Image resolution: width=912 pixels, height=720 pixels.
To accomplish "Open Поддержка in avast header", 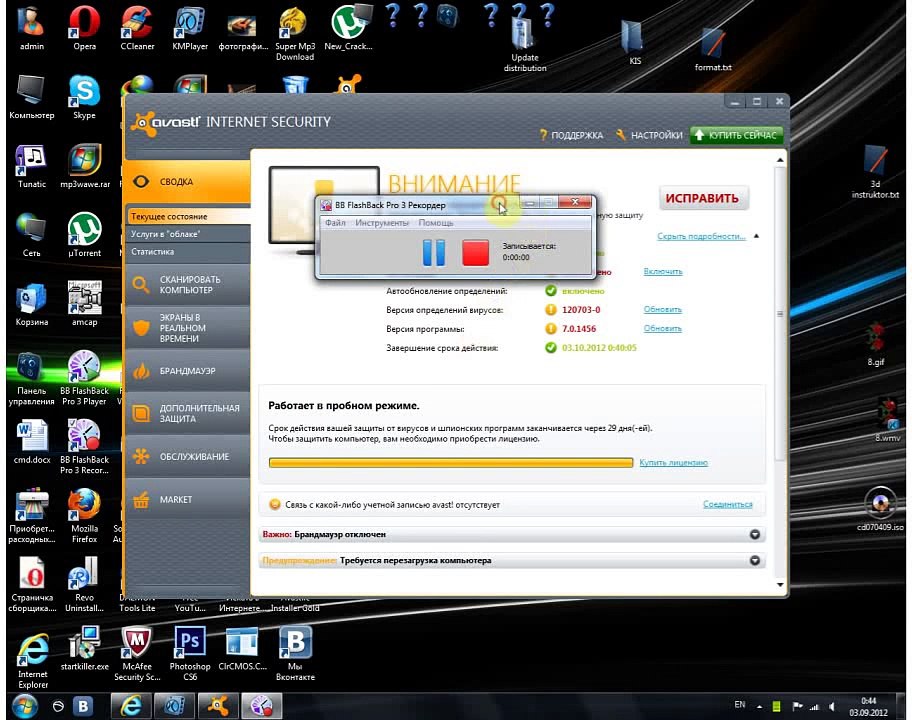I will (x=571, y=135).
